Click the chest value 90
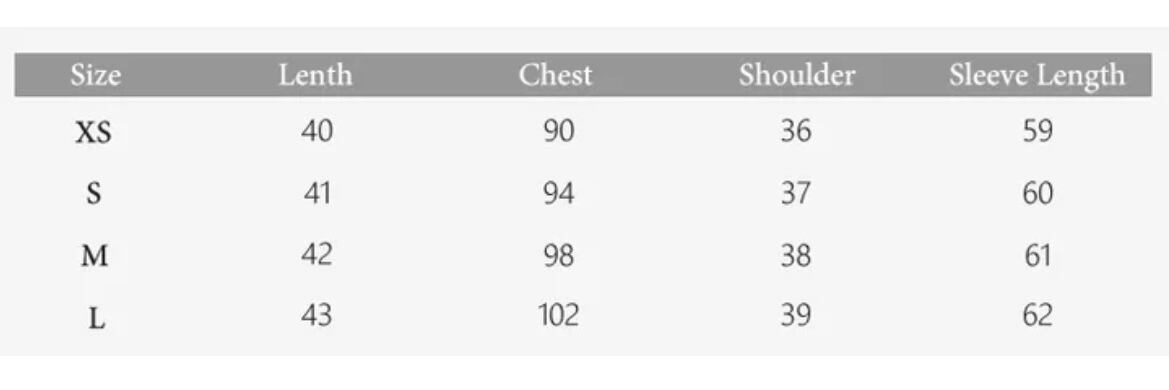The height and width of the screenshot is (390, 1169). click(x=558, y=132)
